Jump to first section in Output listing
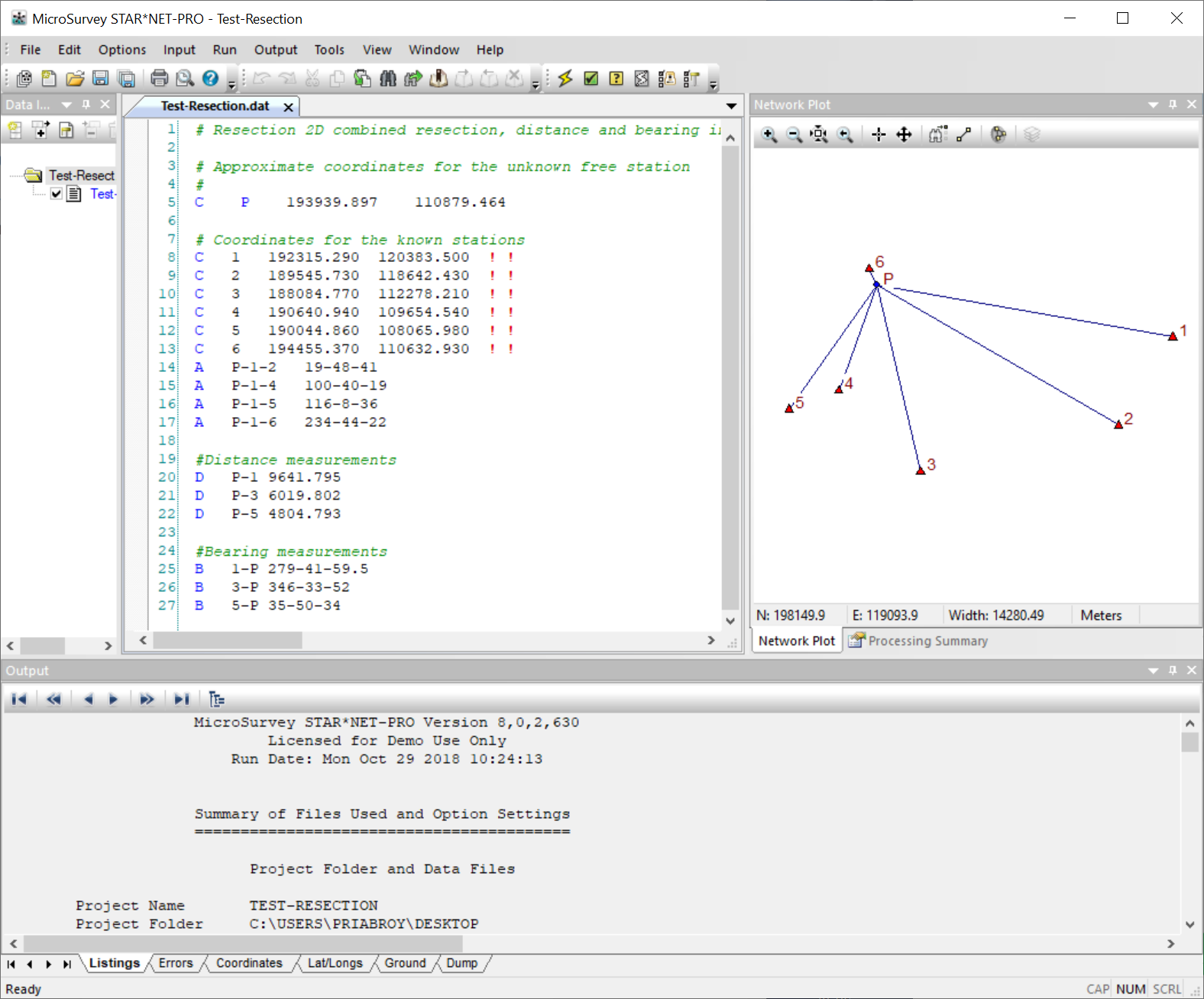 [x=19, y=699]
